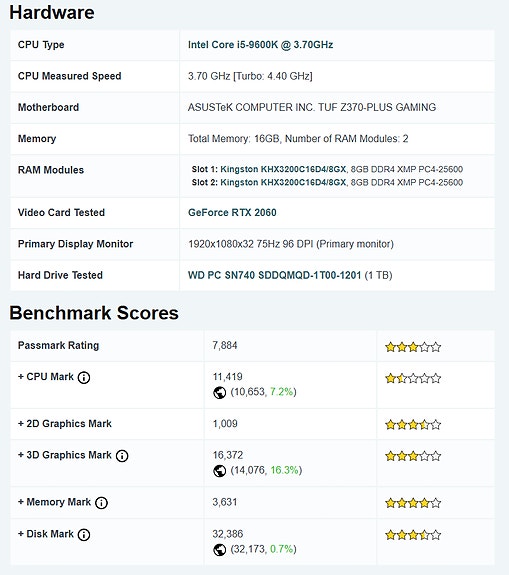The width and height of the screenshot is (509, 575).
Task: Click the info icon beside Memory Mark
Action: (101, 503)
